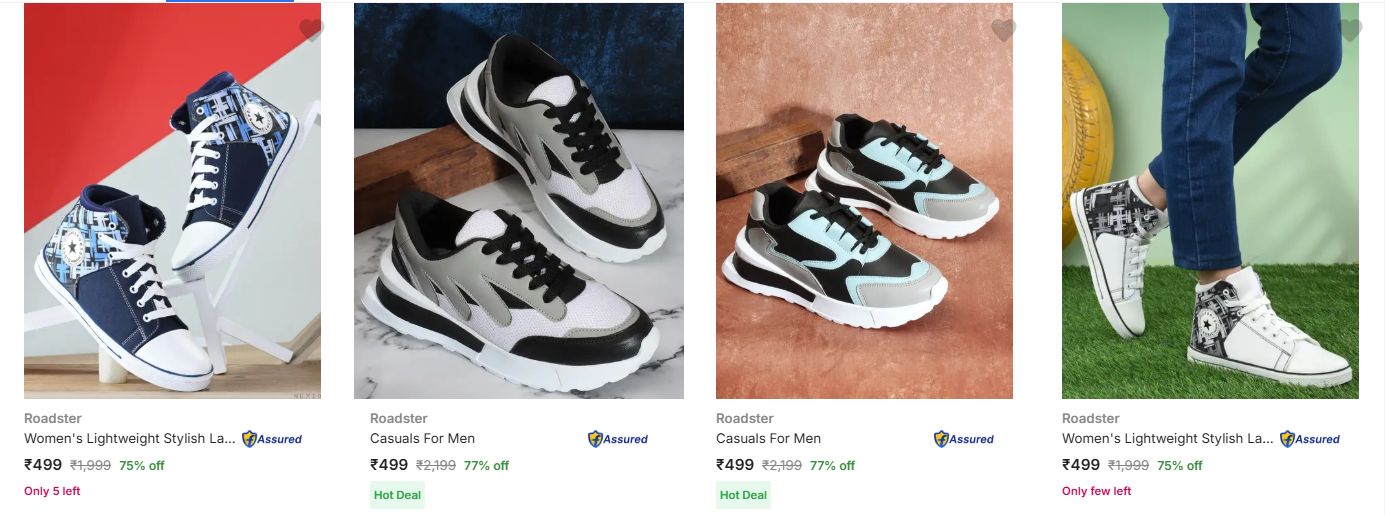Click Assured badge for grey and white Casuals
The image size is (1385, 515).
point(618,439)
